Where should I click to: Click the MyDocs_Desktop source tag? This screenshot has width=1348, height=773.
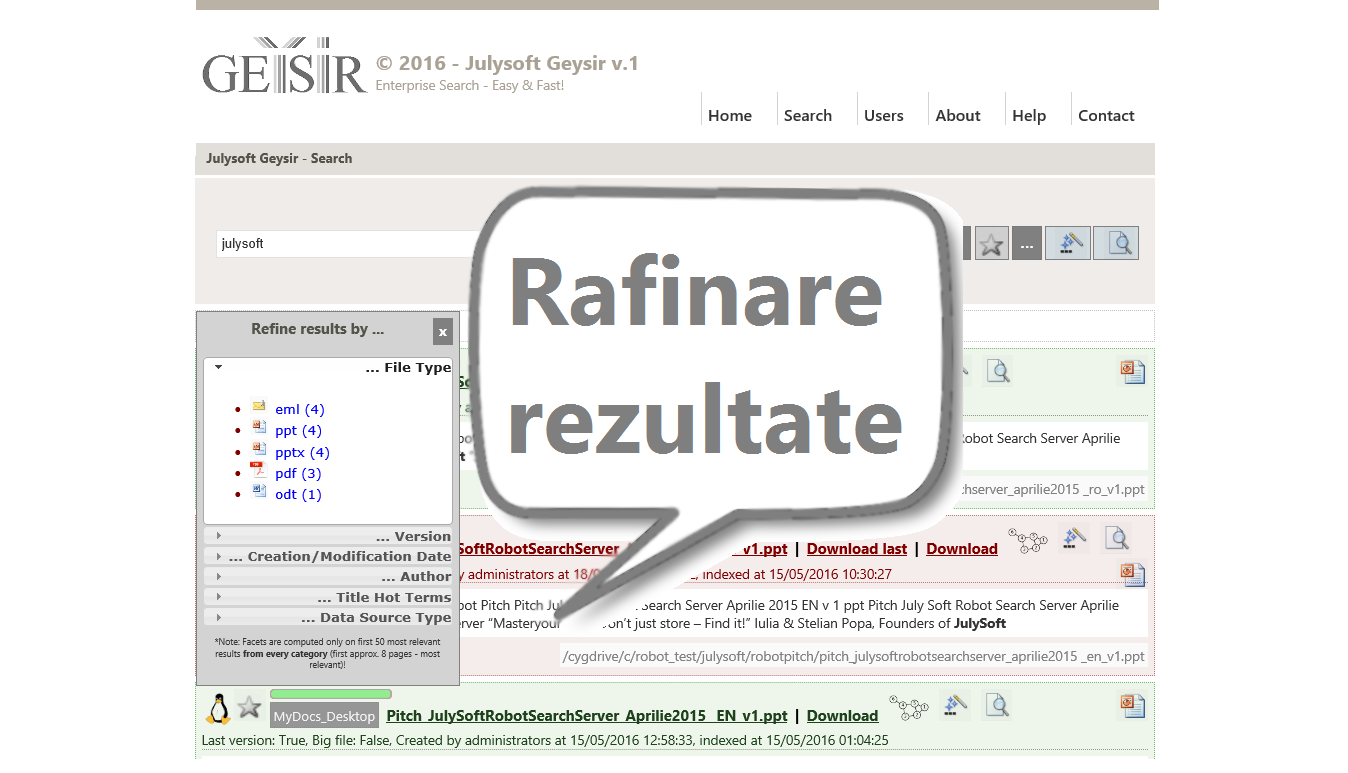pos(324,716)
